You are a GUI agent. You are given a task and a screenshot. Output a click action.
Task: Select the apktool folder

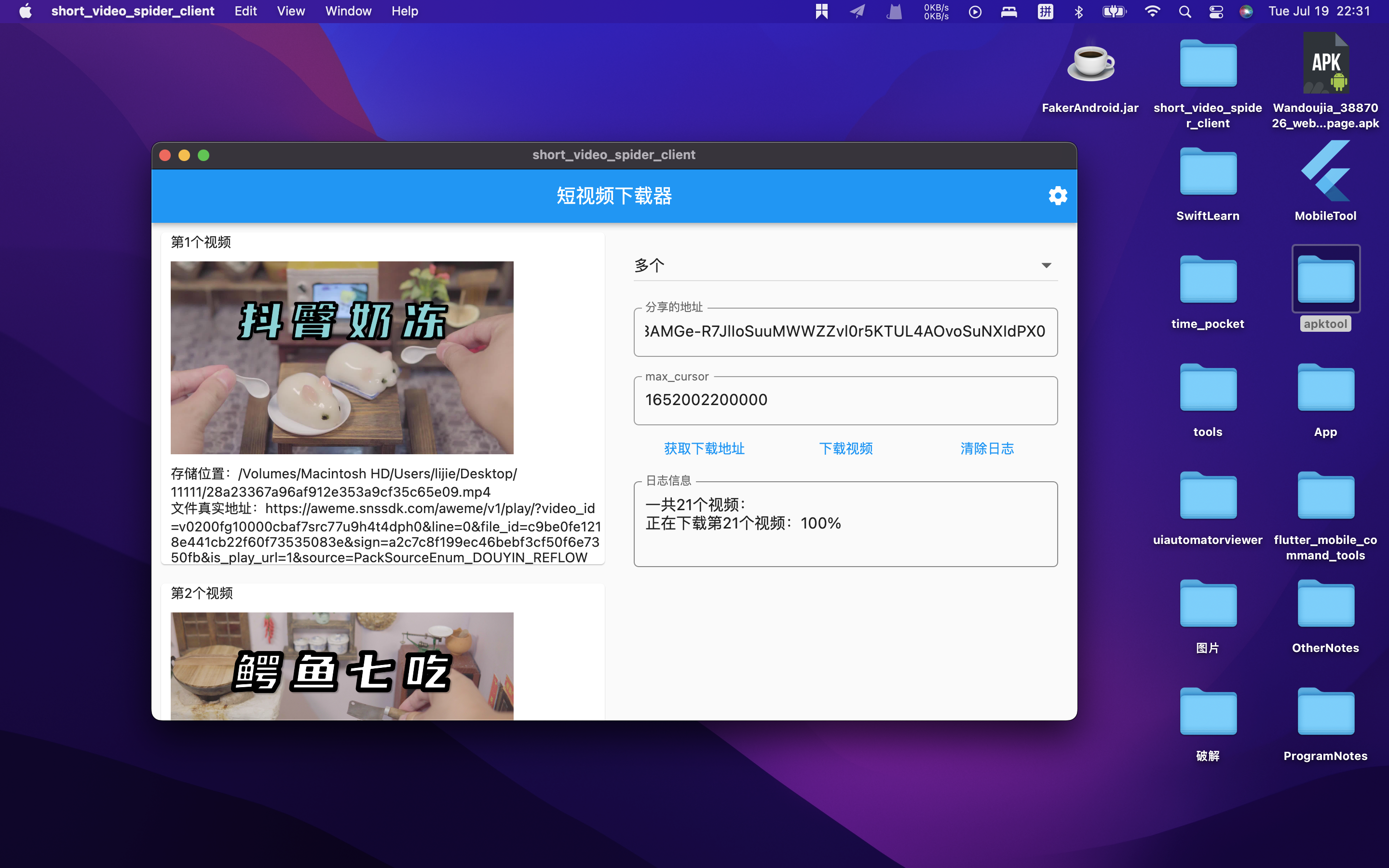coord(1325,280)
